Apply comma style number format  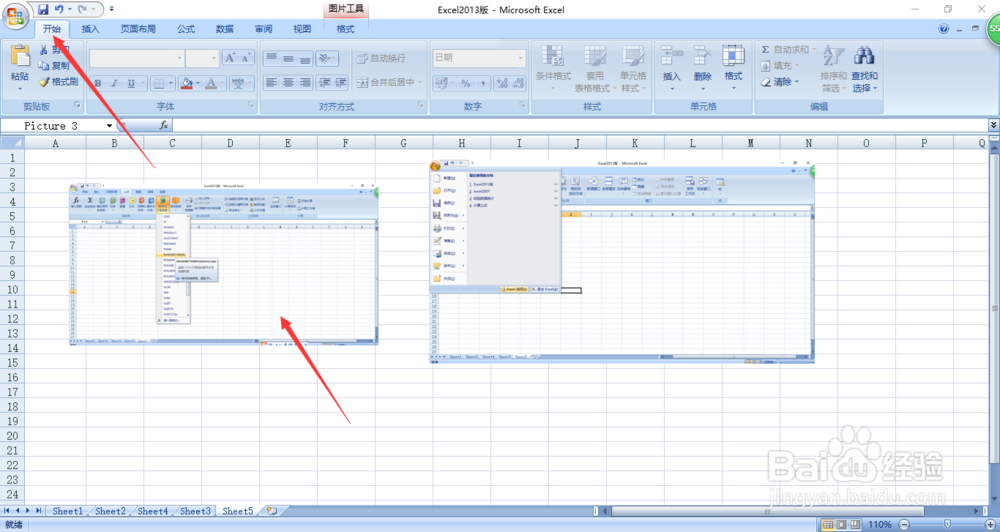click(483, 83)
